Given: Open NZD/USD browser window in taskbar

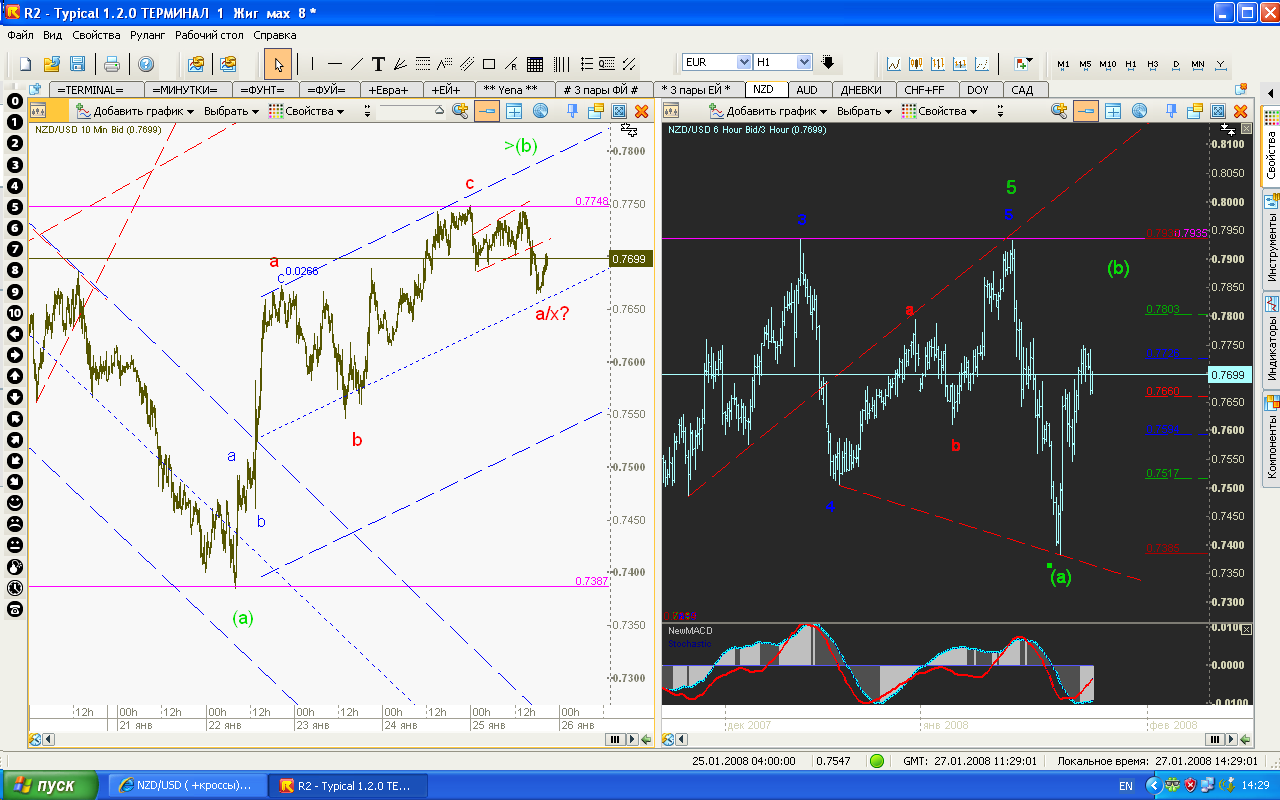Looking at the screenshot, I should [x=187, y=786].
